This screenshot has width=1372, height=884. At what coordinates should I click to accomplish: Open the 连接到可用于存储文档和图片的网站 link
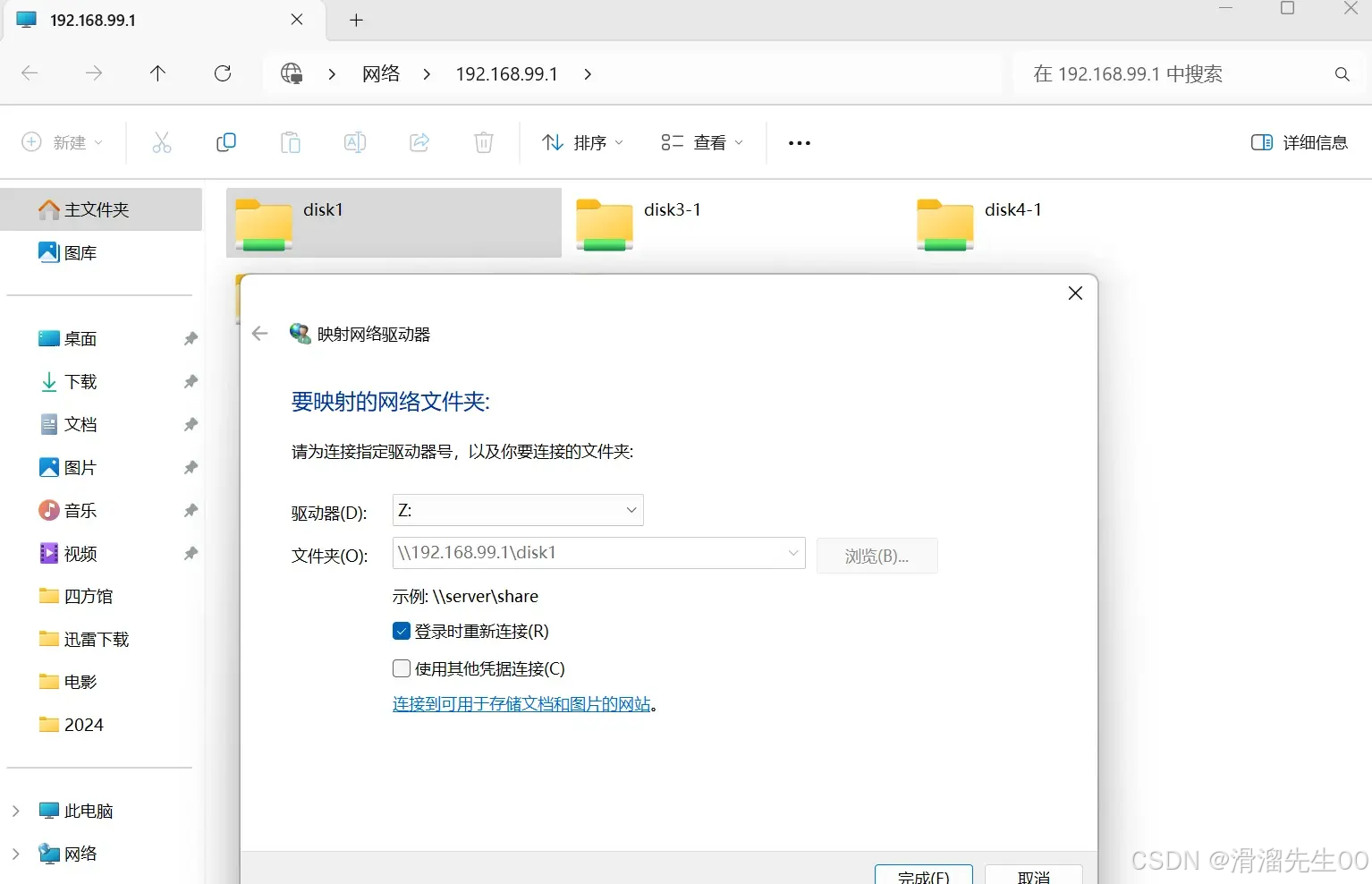[521, 704]
